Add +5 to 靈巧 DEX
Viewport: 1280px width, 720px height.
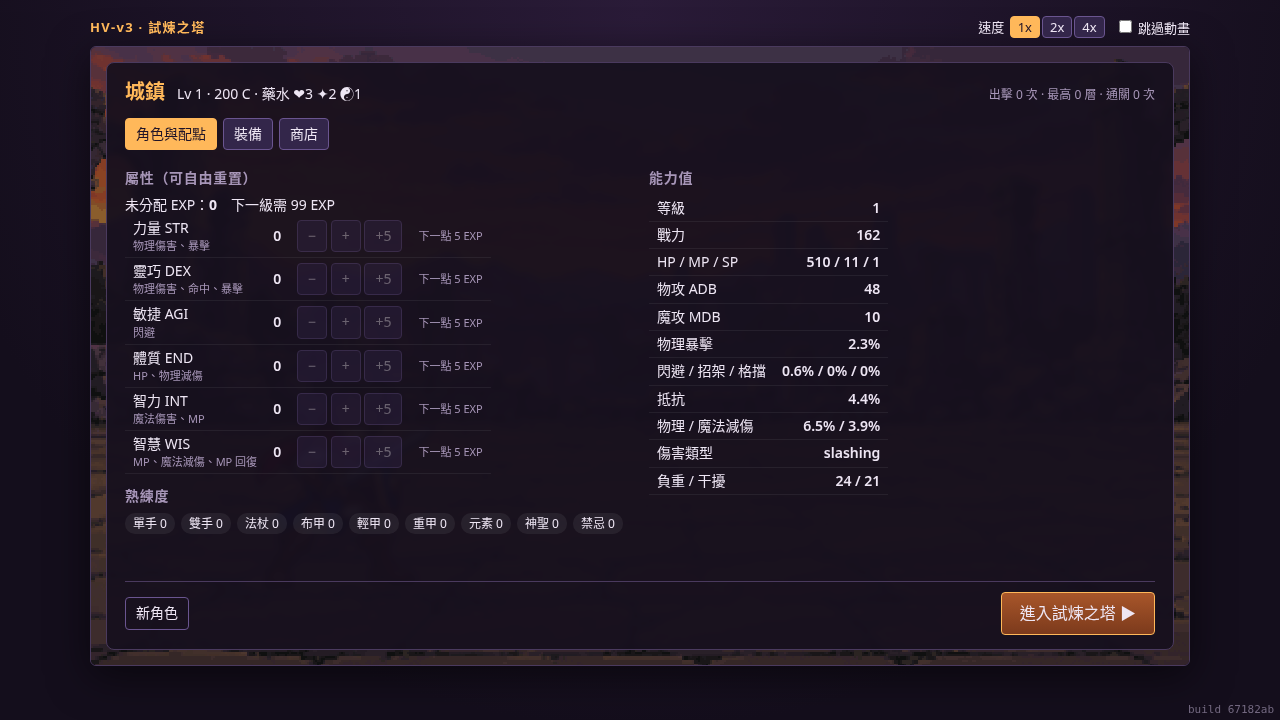pos(383,279)
